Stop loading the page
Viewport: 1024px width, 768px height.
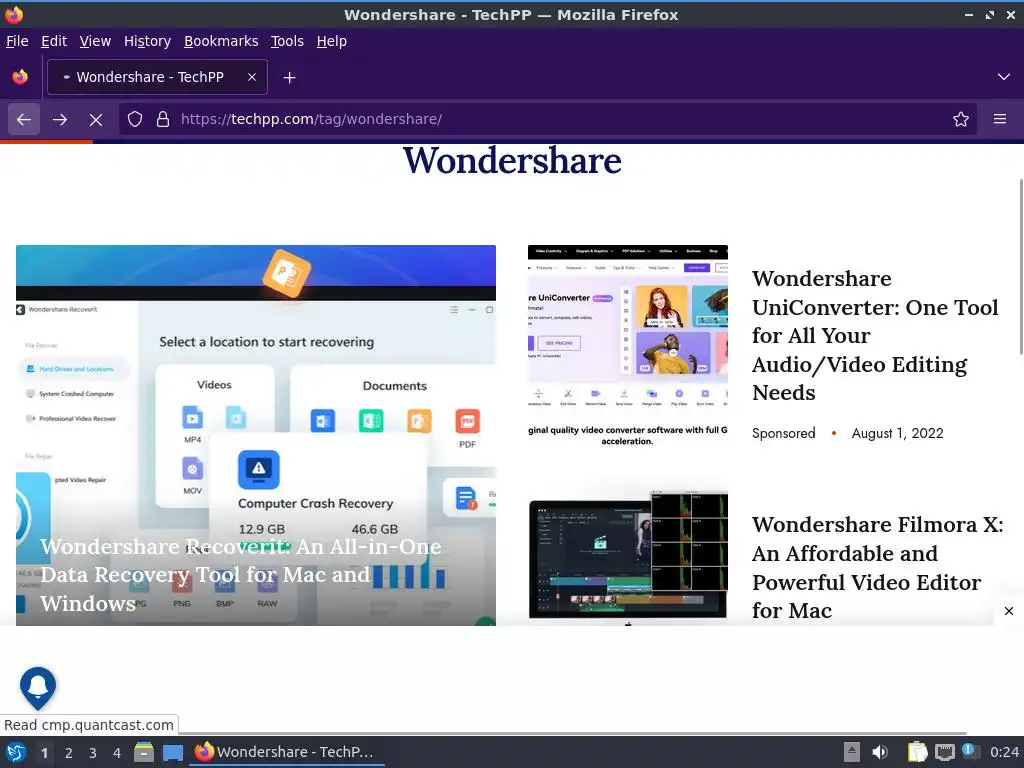click(x=96, y=120)
